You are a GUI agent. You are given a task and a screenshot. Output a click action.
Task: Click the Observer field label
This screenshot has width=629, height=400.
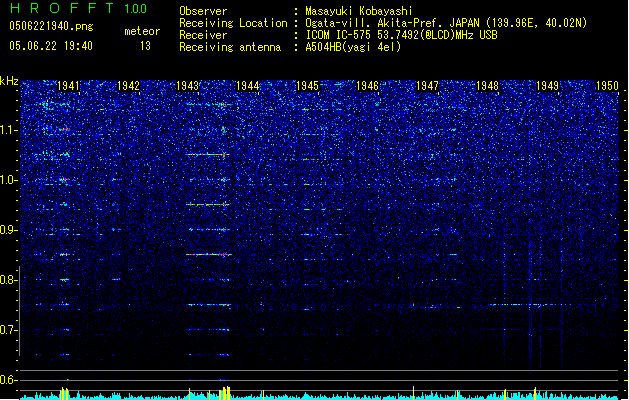pos(203,11)
